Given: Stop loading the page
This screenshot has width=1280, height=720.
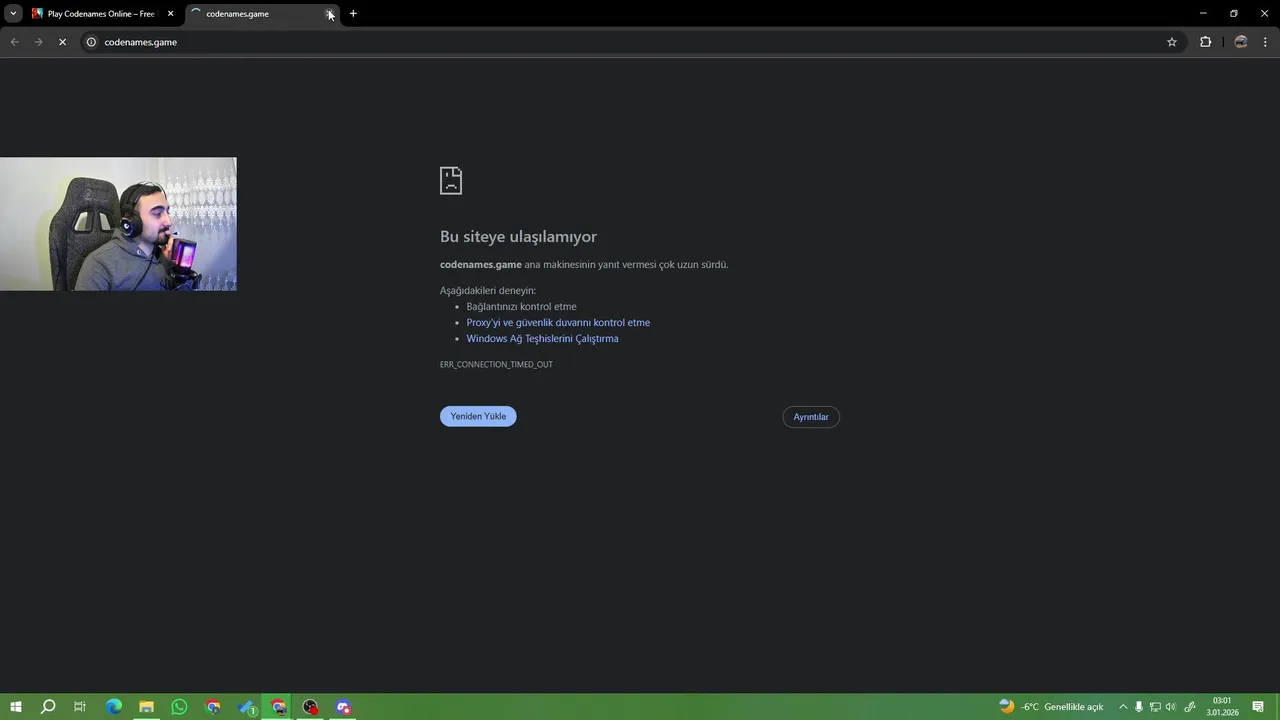Looking at the screenshot, I should click(62, 42).
